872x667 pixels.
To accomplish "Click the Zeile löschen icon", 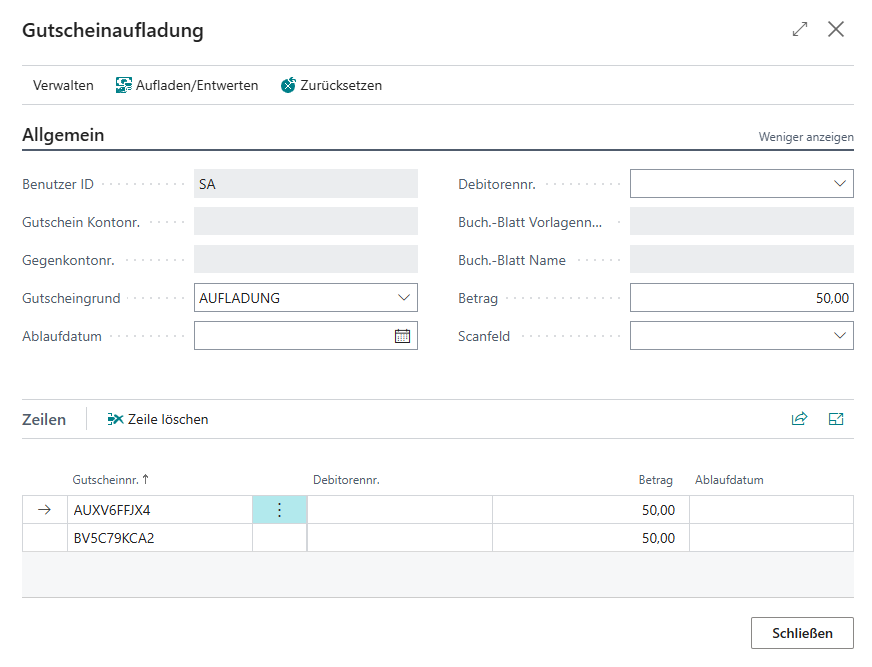I will coord(115,419).
